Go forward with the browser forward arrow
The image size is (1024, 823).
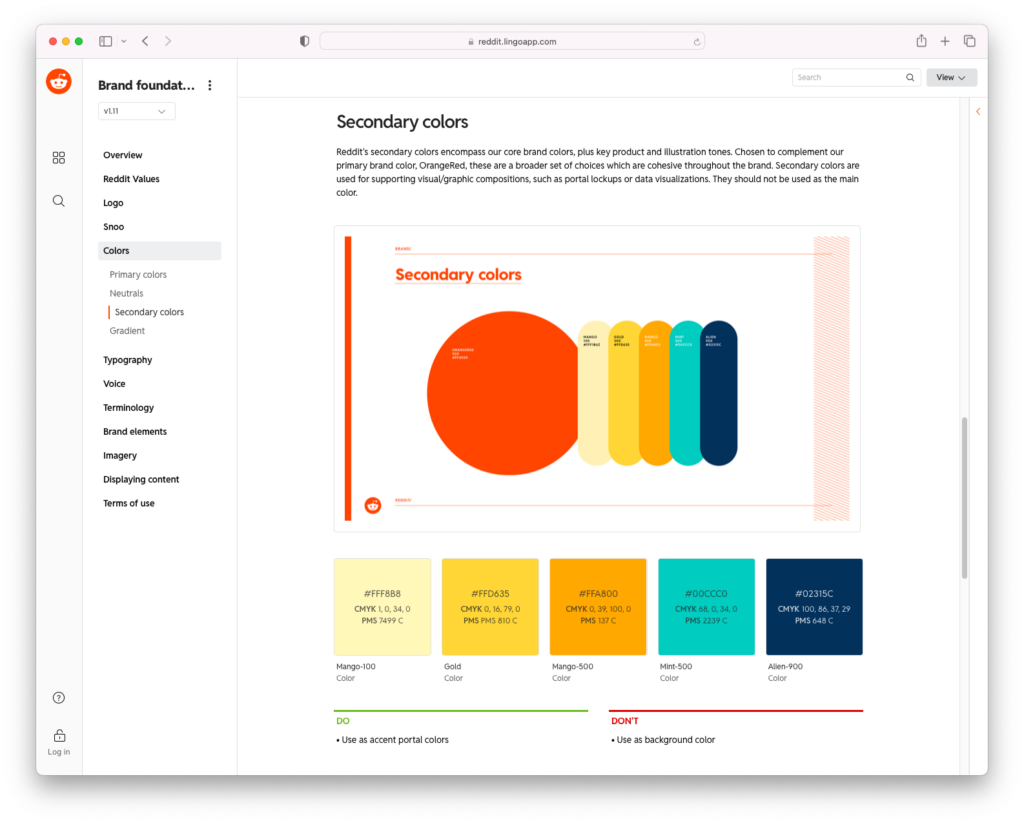[168, 41]
